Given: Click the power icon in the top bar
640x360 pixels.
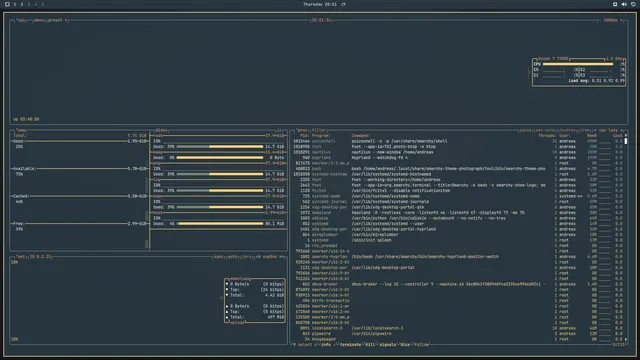Looking at the screenshot, I should pos(633,4).
